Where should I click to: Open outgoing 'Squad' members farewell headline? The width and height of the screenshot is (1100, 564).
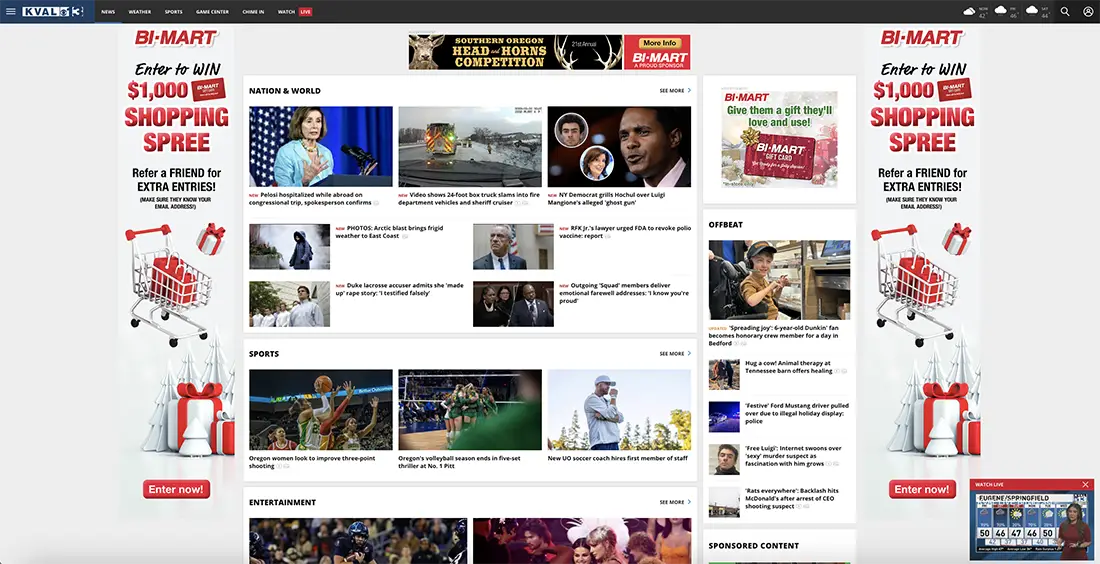click(624, 293)
